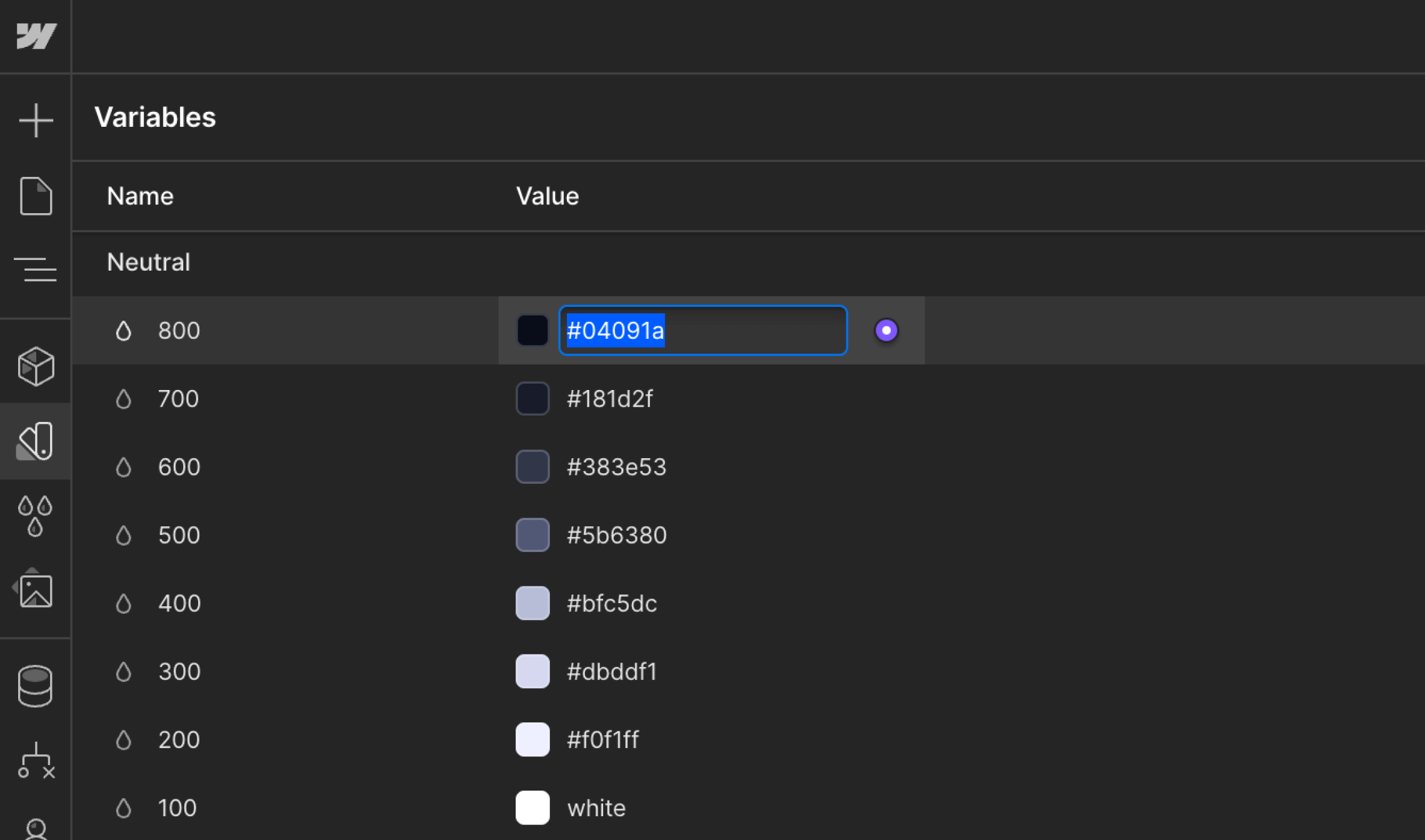Click the droplet icon for variable 800
1425x840 pixels.
tap(124, 330)
